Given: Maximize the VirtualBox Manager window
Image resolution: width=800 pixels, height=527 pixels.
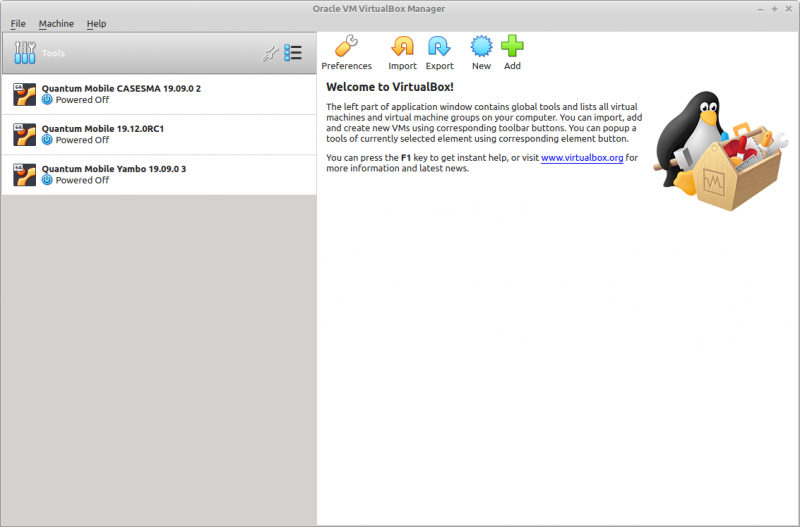Looking at the screenshot, I should 774,9.
